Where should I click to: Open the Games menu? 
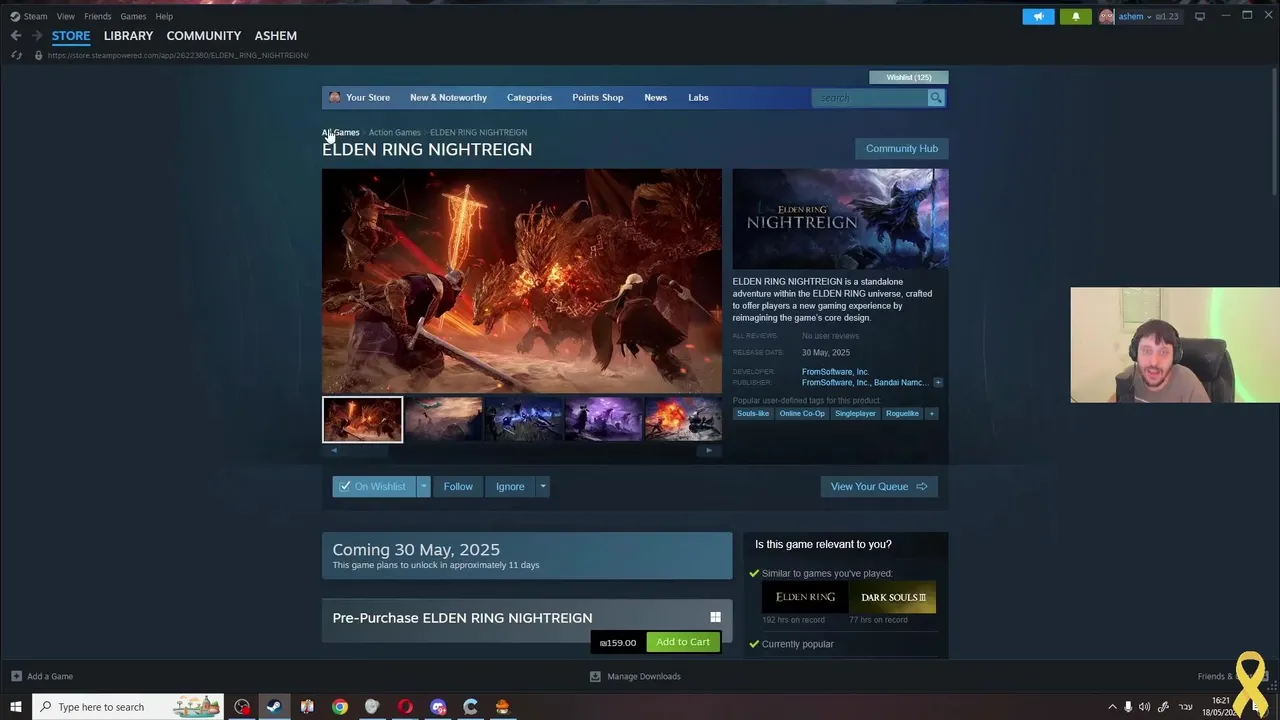click(x=133, y=16)
